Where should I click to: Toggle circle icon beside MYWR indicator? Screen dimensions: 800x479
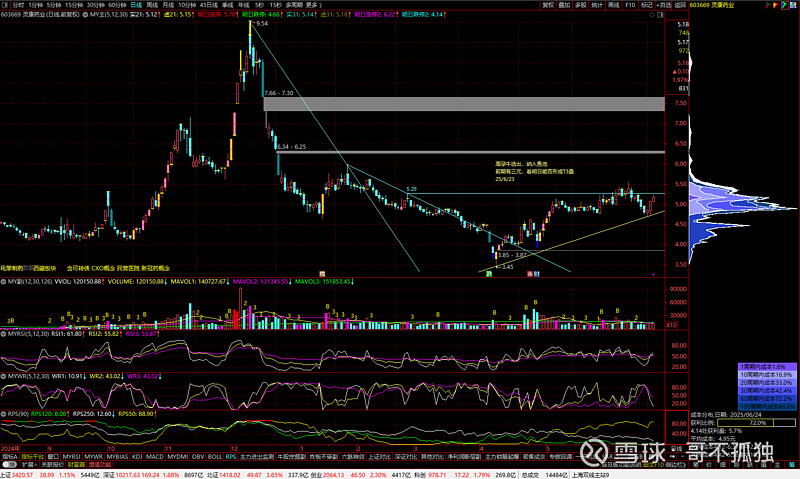tap(3, 376)
